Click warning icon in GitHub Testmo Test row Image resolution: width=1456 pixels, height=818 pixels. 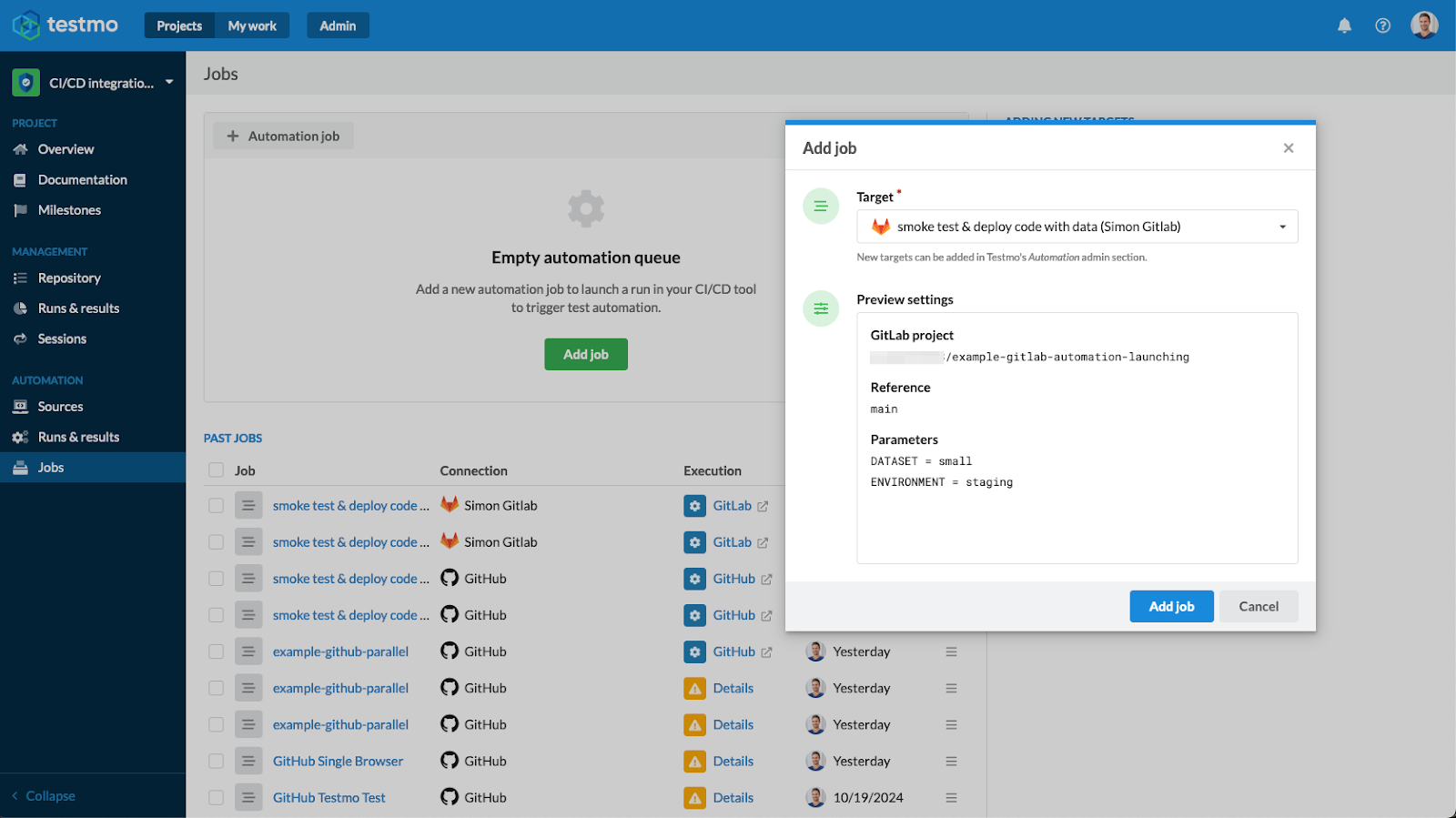coord(695,797)
